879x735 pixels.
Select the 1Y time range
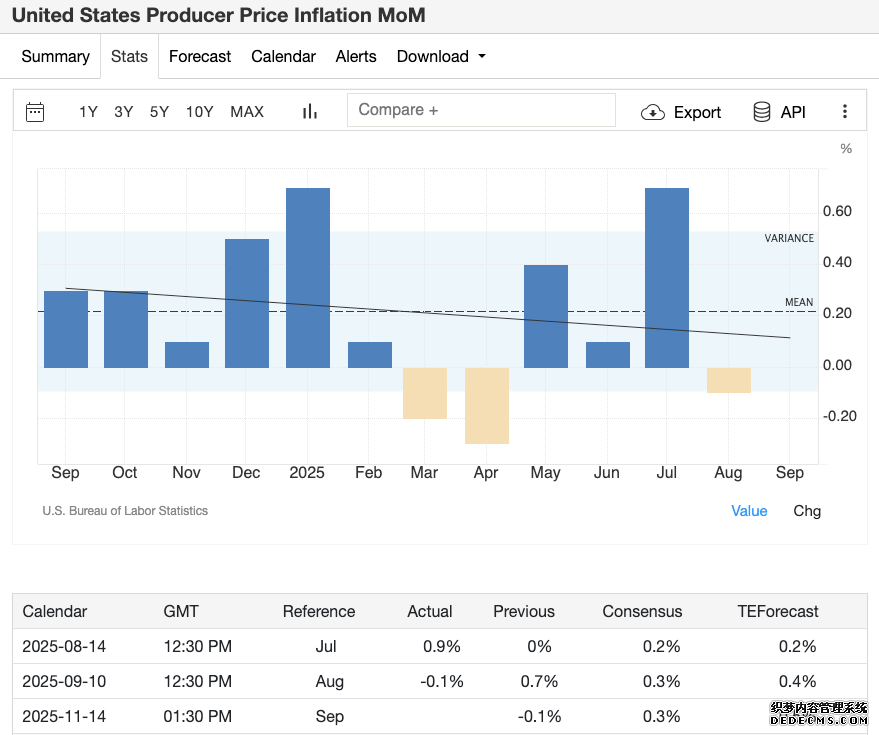point(88,112)
